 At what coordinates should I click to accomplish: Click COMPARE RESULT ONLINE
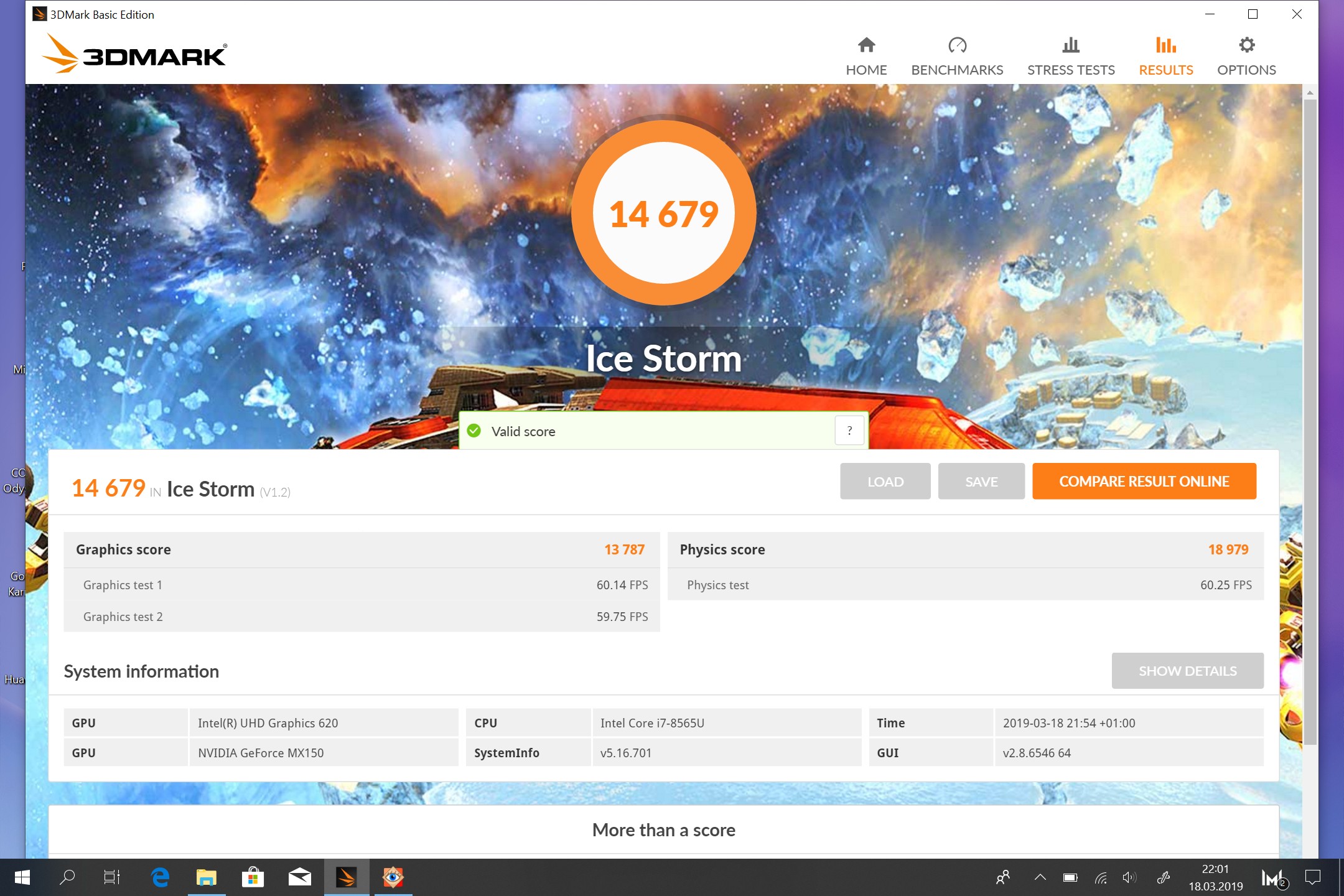(x=1144, y=481)
